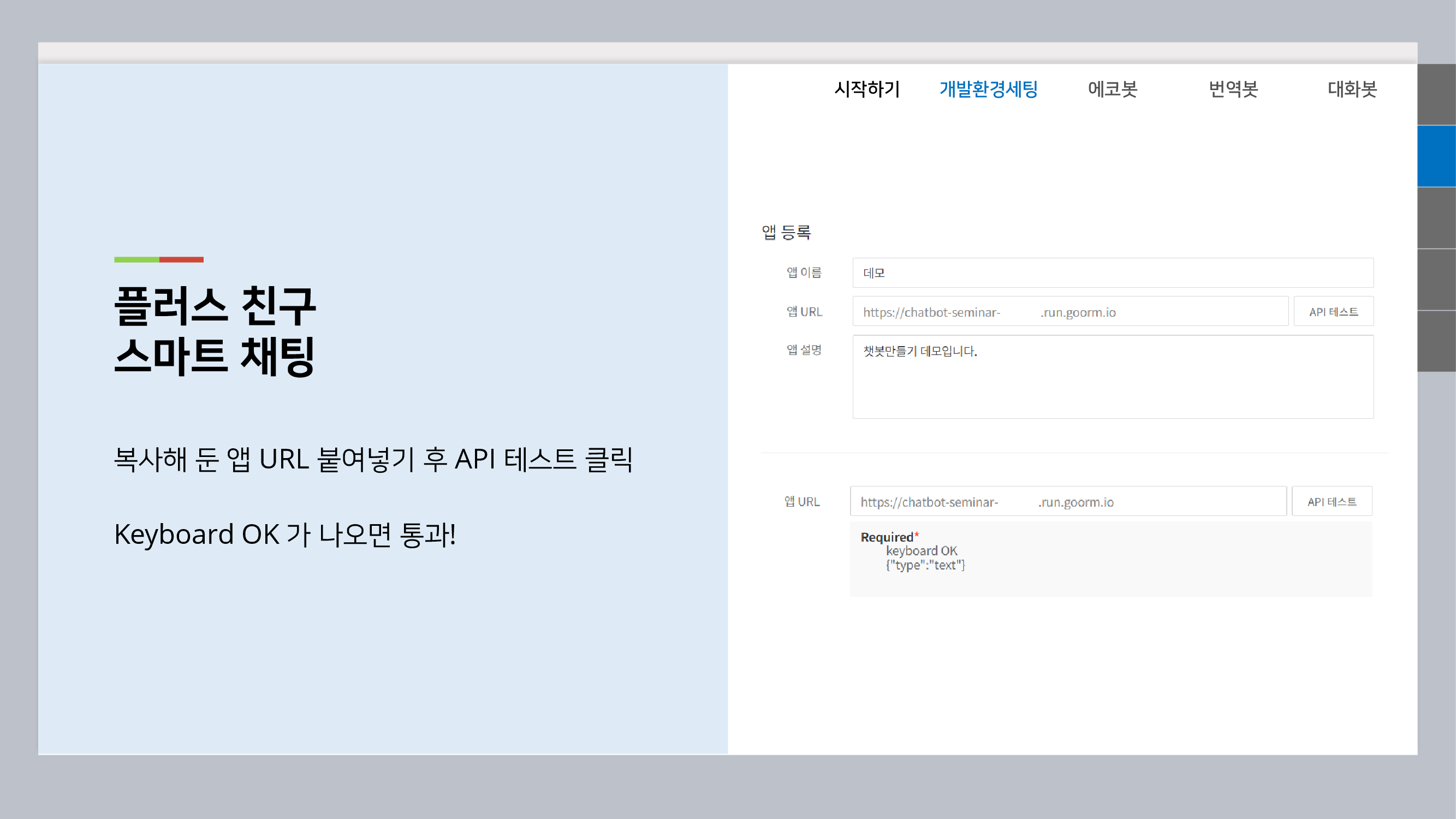Screen dimensions: 1456x819
Task: Click the 앱 이름 field containing 데모
Action: click(1113, 273)
